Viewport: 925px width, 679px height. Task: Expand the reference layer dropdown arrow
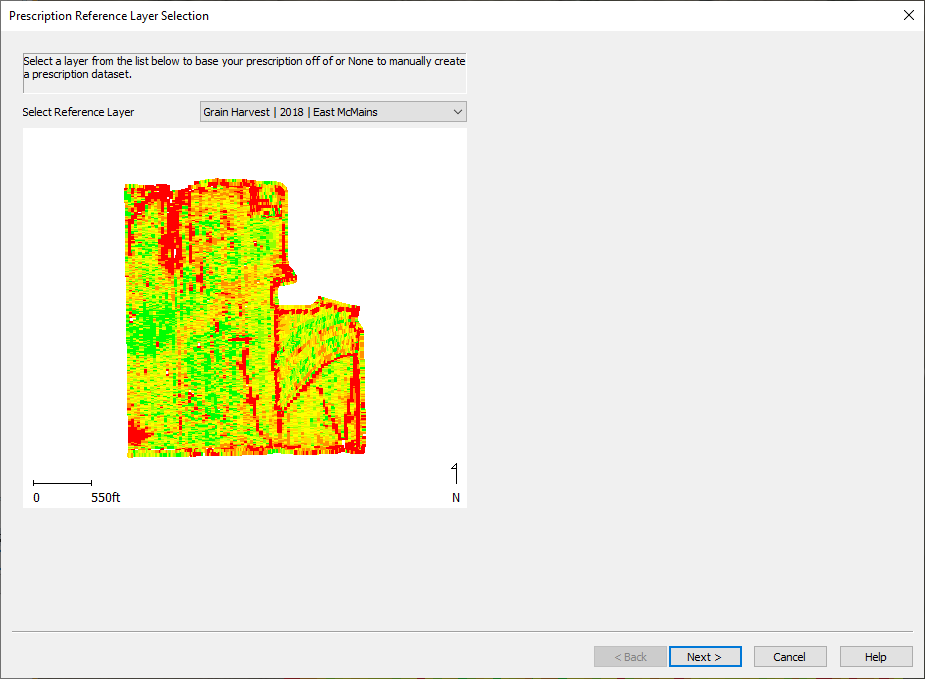(x=457, y=112)
